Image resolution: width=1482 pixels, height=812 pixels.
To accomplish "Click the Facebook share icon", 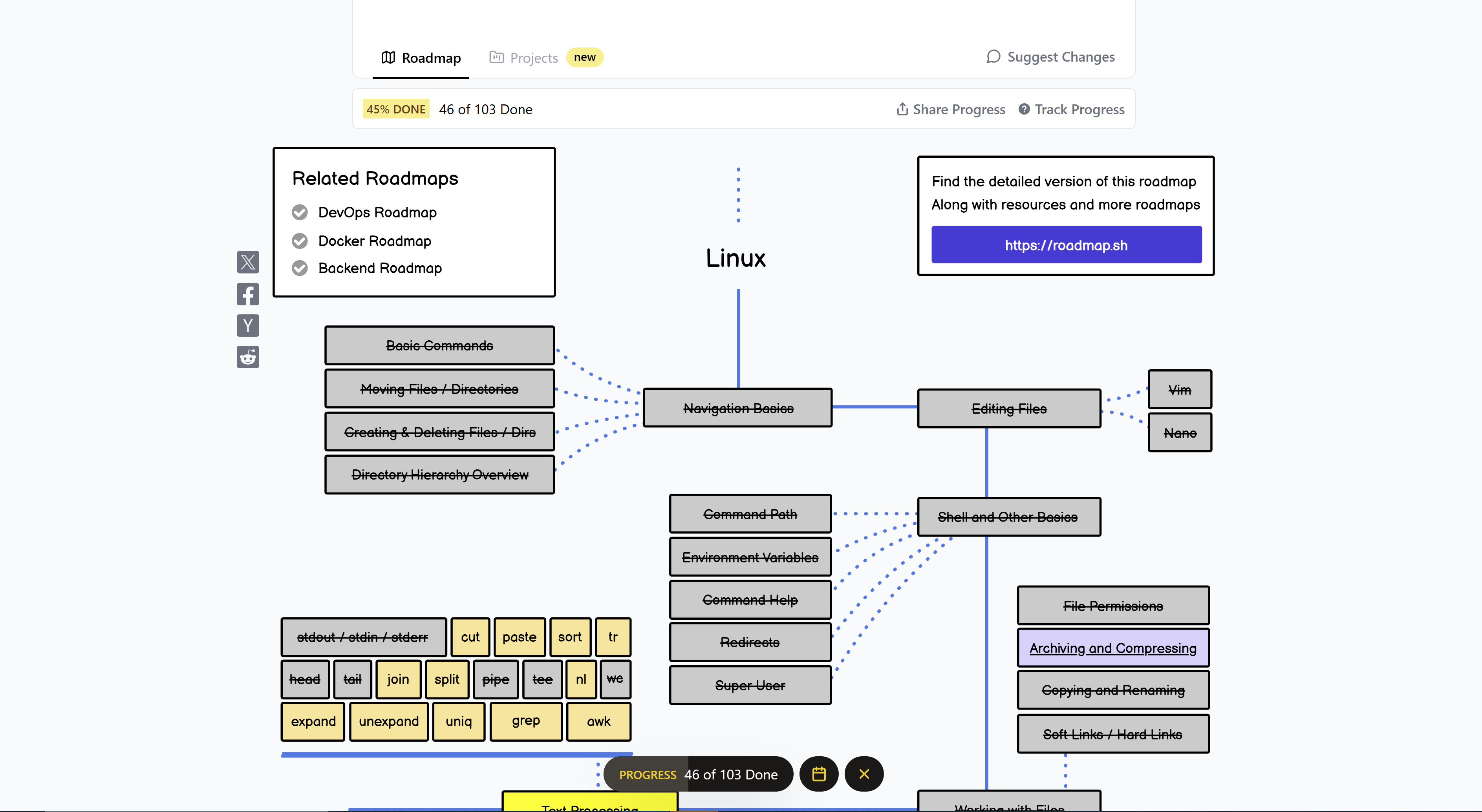I will pyautogui.click(x=247, y=294).
